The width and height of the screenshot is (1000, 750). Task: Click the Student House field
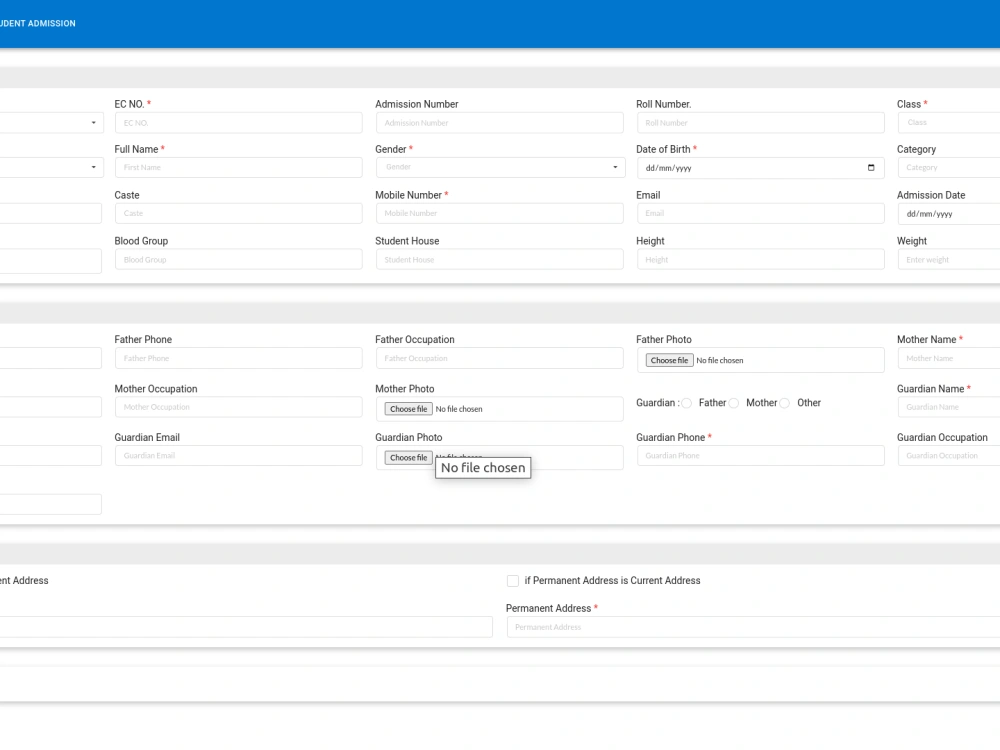499,259
